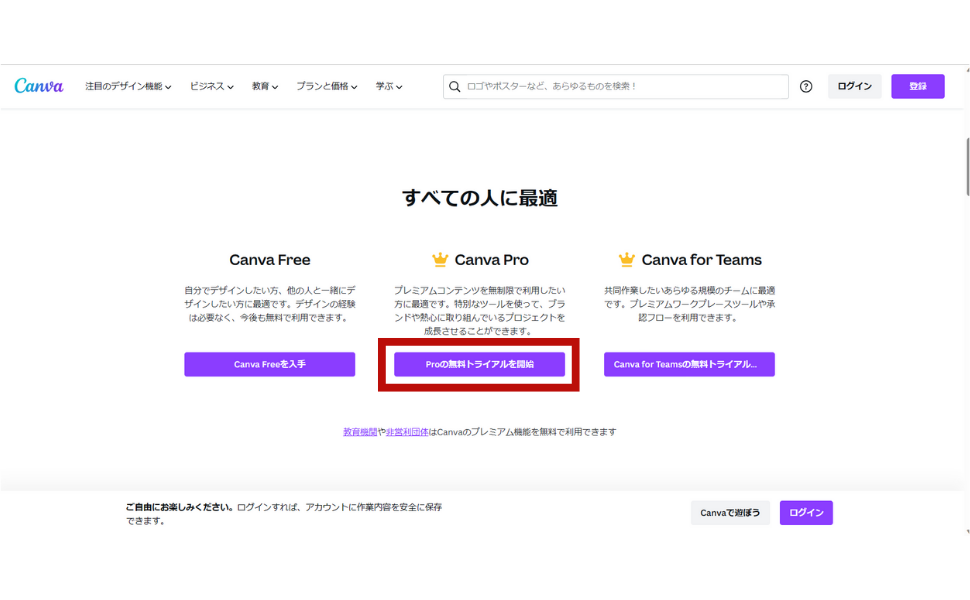Expand the 教育 menu

[x=265, y=87]
